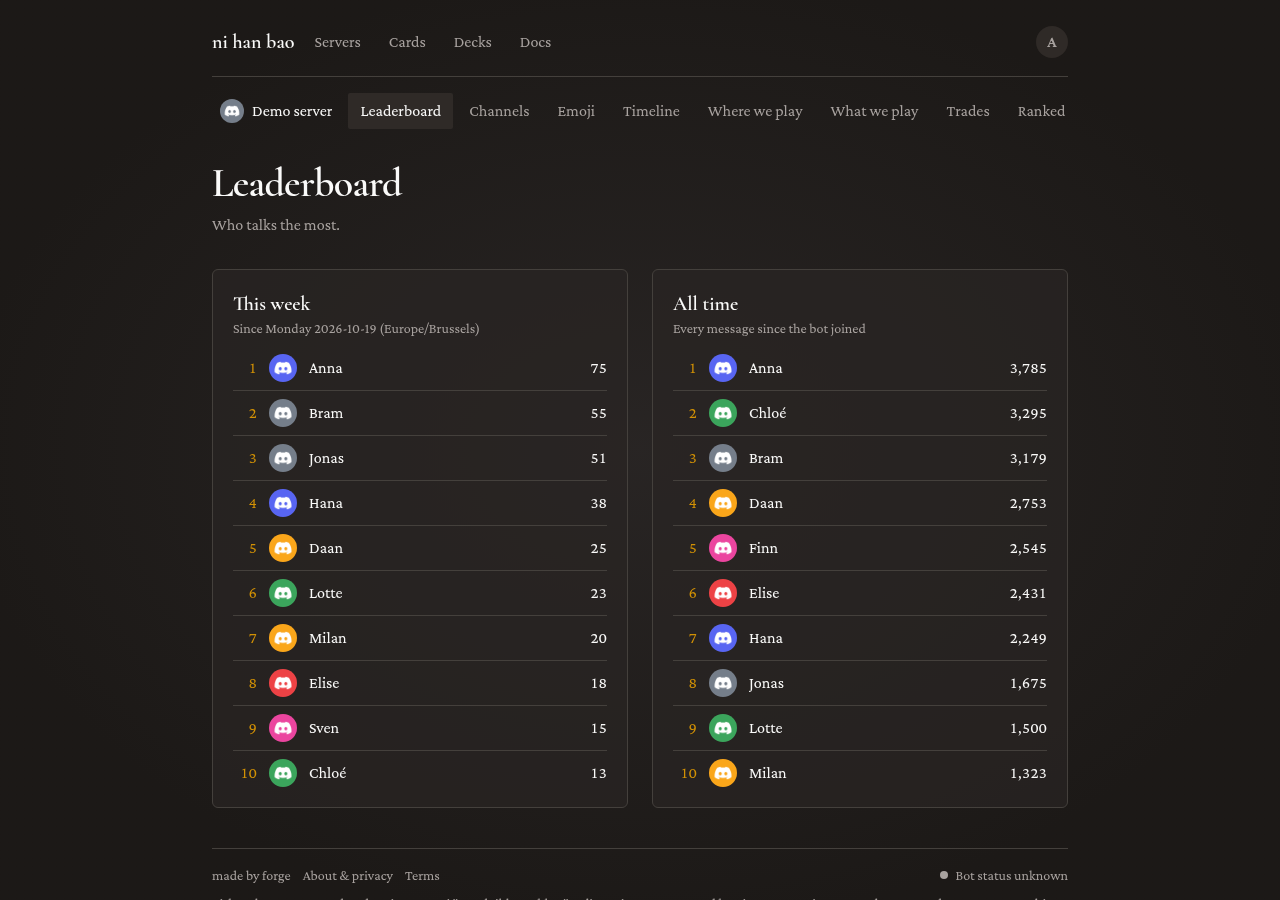
Task: Click Bram's avatar in This week list
Action: tap(283, 413)
